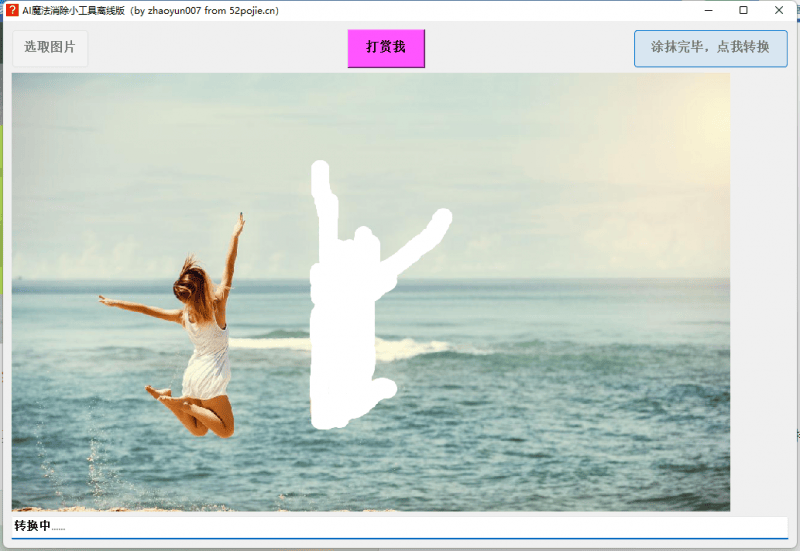The width and height of the screenshot is (800, 551).
Task: Click the woman's outstretched left hand
Action: (104, 298)
